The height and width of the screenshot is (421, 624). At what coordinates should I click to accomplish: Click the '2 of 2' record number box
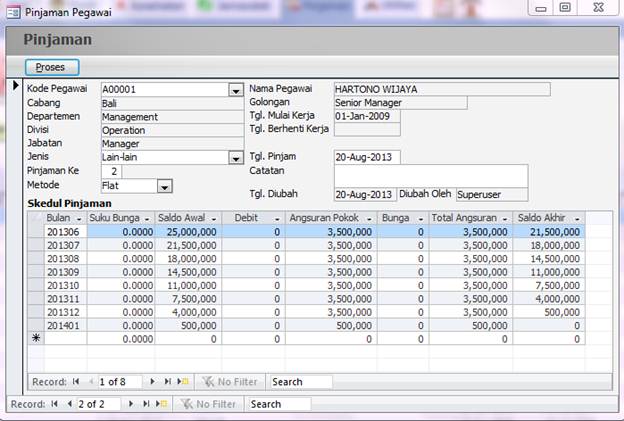pos(98,404)
